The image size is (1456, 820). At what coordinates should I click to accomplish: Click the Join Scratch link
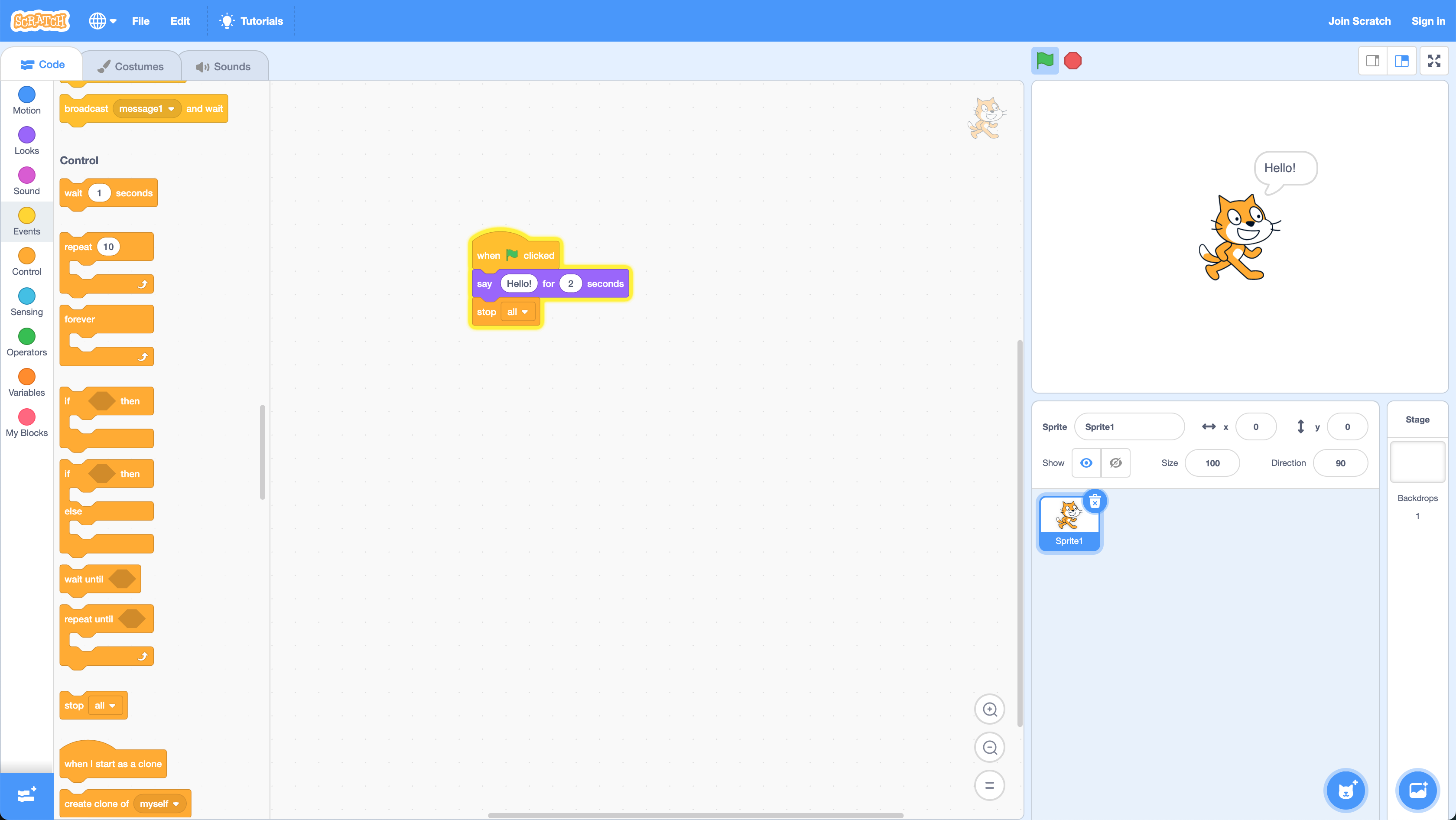click(1359, 21)
